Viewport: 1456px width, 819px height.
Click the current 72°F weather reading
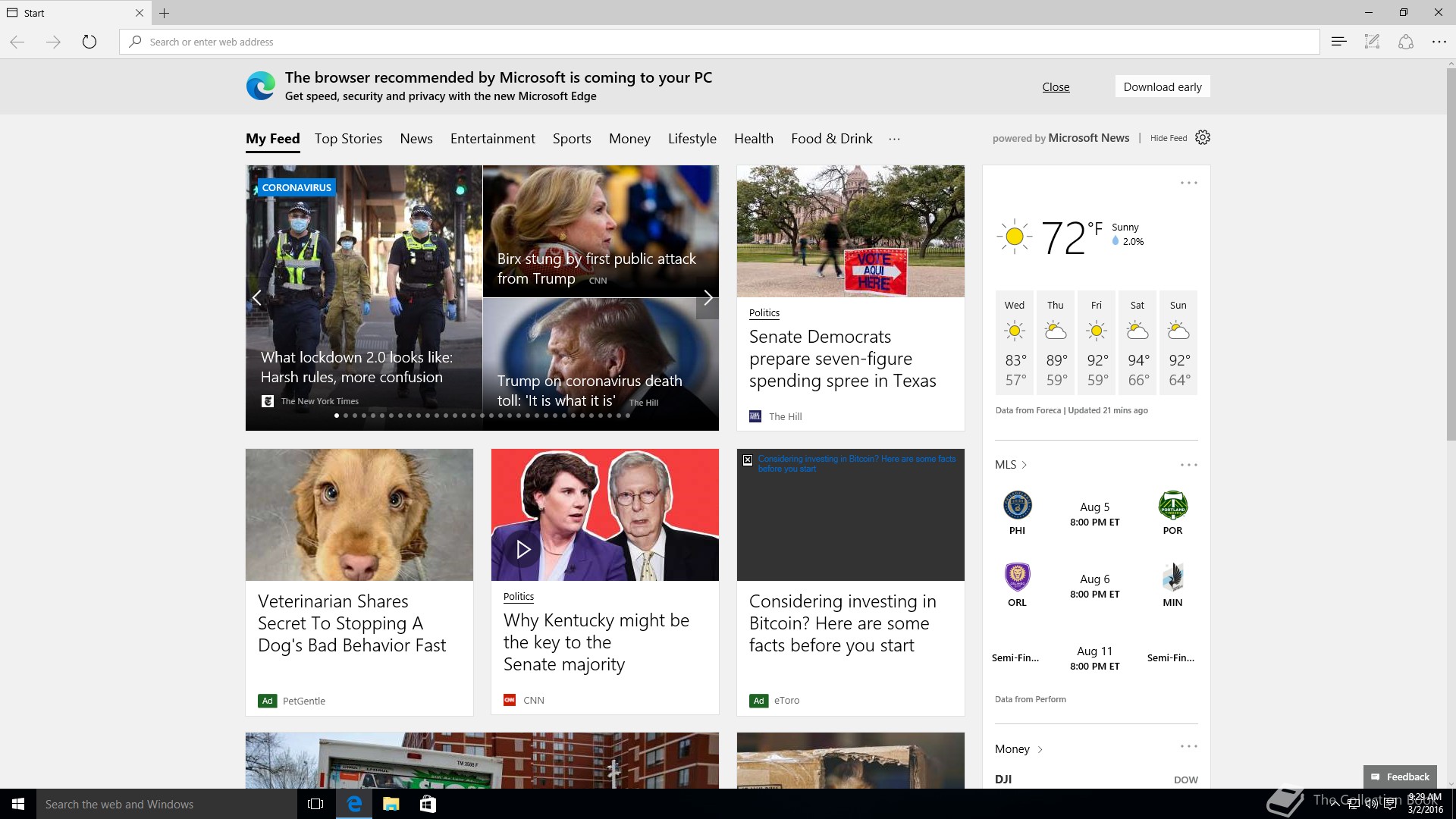(x=1071, y=237)
